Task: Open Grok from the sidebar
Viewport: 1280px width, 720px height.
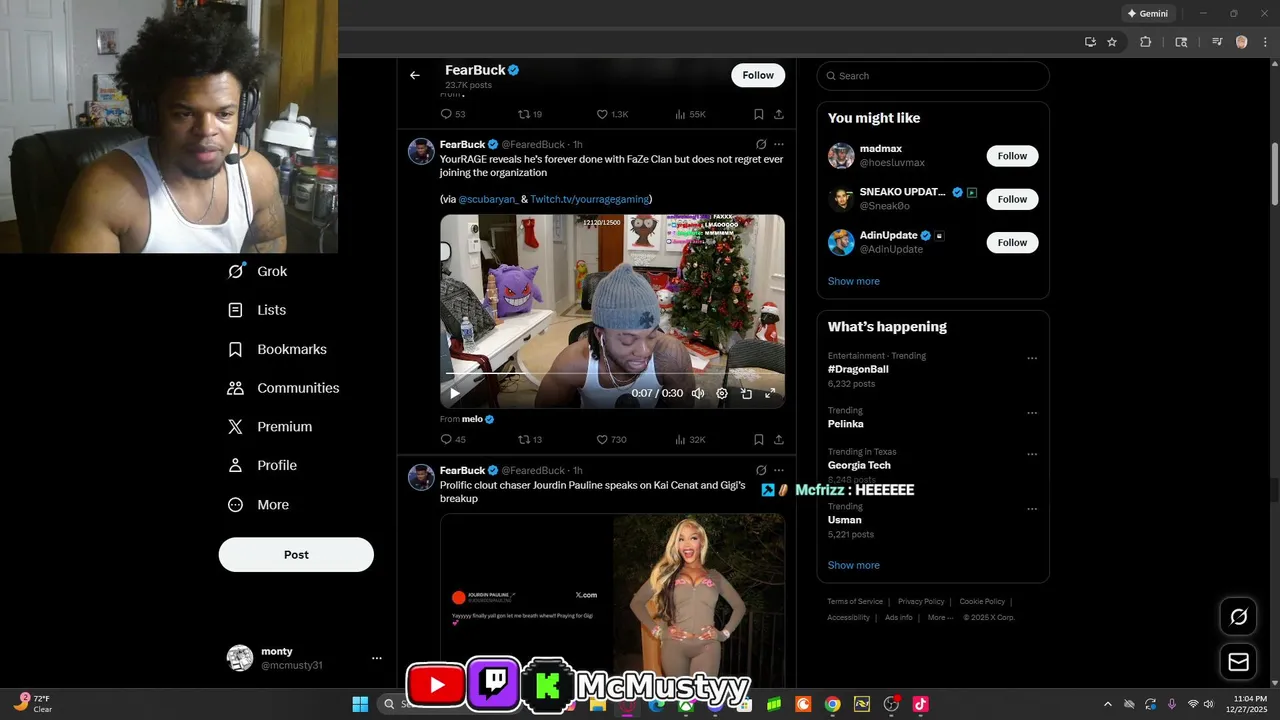Action: coord(258,271)
